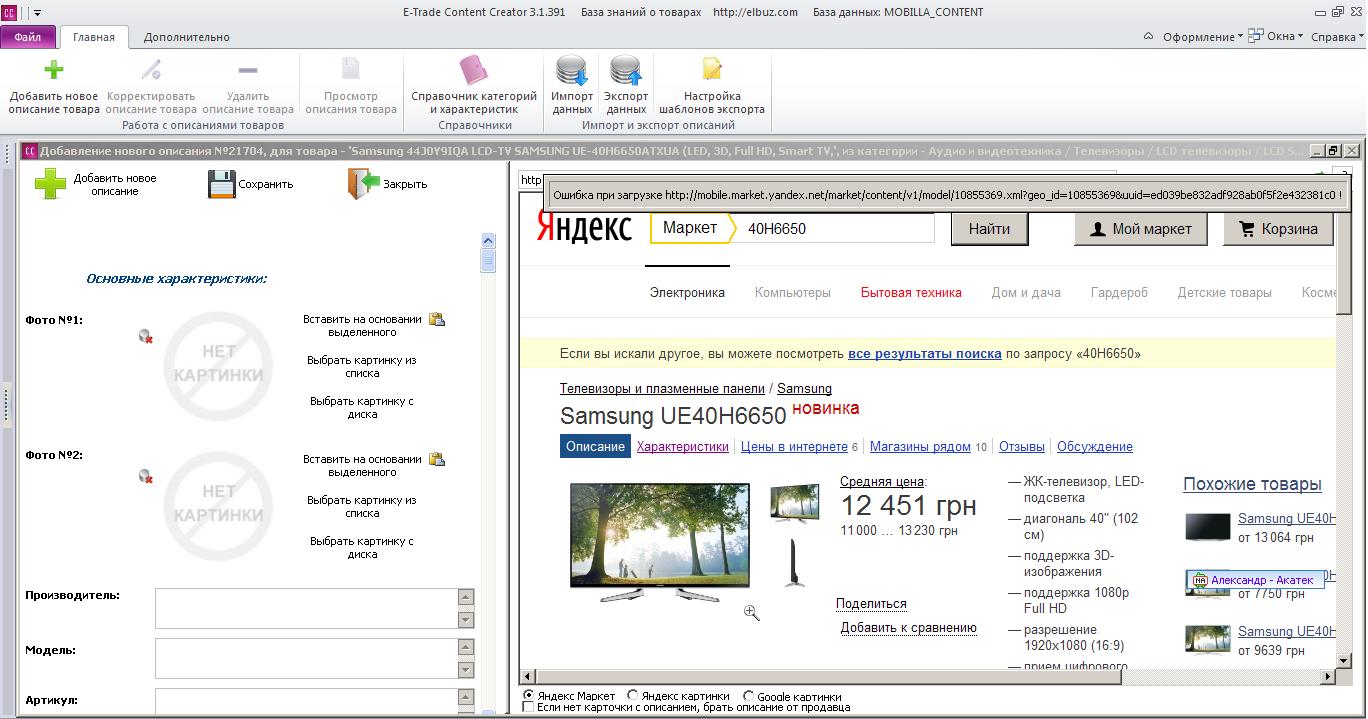Click browser pane vertical scrollbar down arrow
1368x719 pixels.
(x=1345, y=660)
